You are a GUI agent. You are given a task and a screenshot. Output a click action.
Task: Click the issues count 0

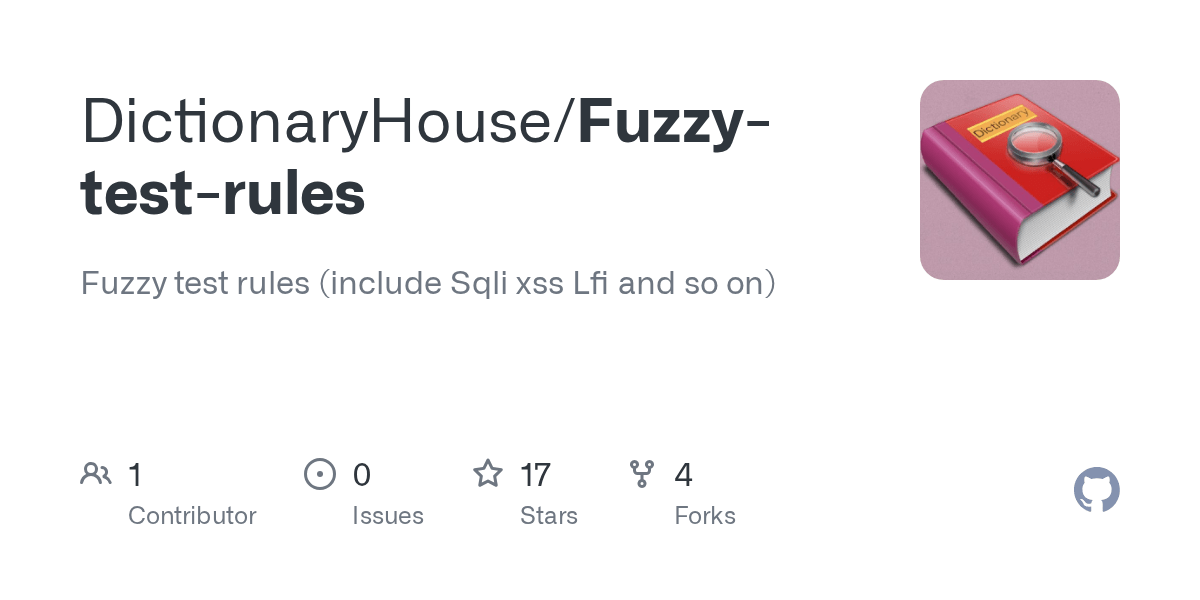click(361, 474)
